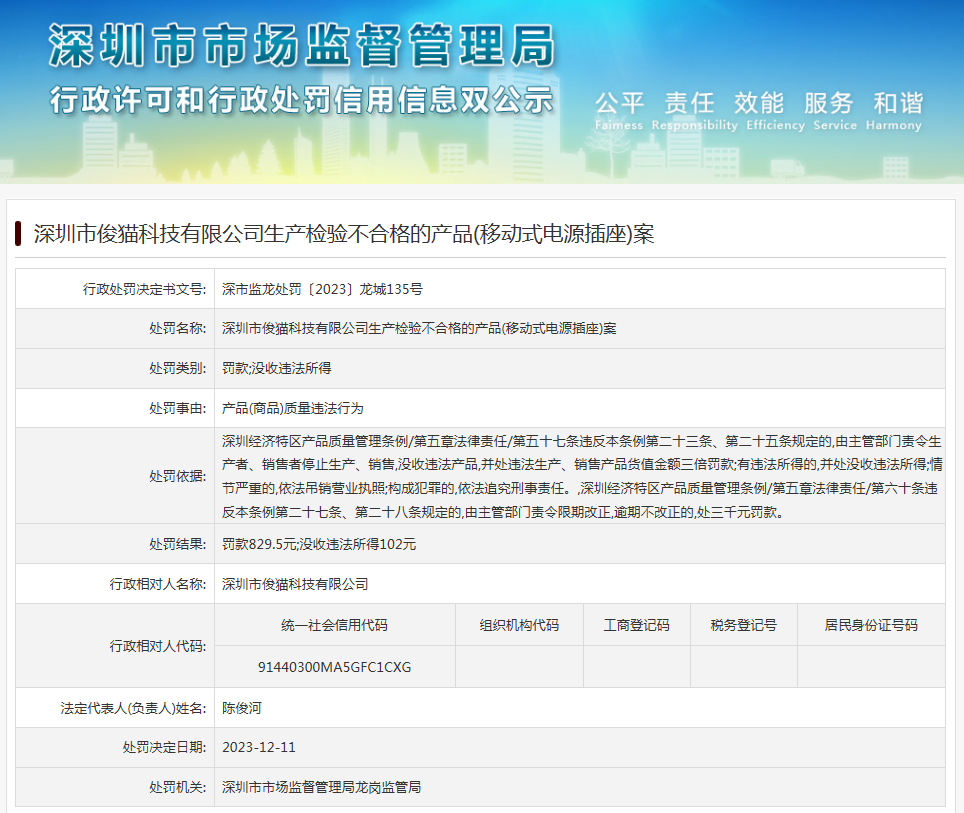Click company name in 行政相对人名称 row
Viewport: 964px width, 813px height.
tap(295, 584)
